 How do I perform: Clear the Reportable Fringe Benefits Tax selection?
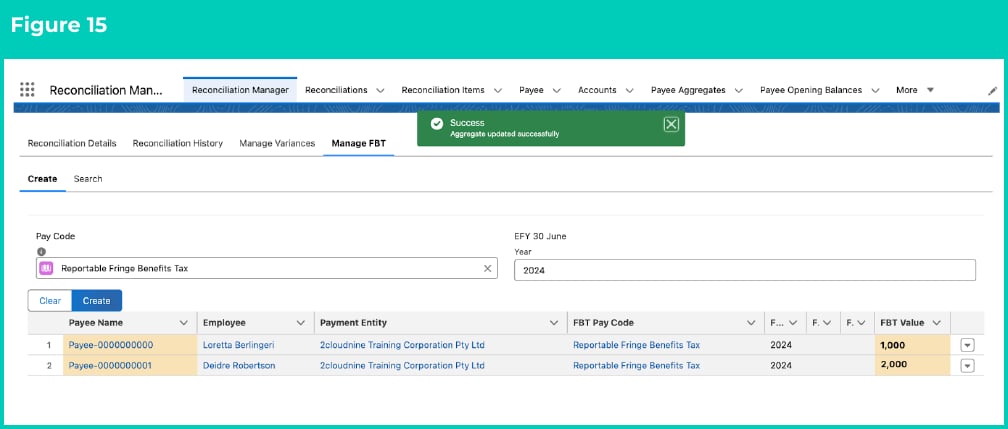tap(487, 268)
